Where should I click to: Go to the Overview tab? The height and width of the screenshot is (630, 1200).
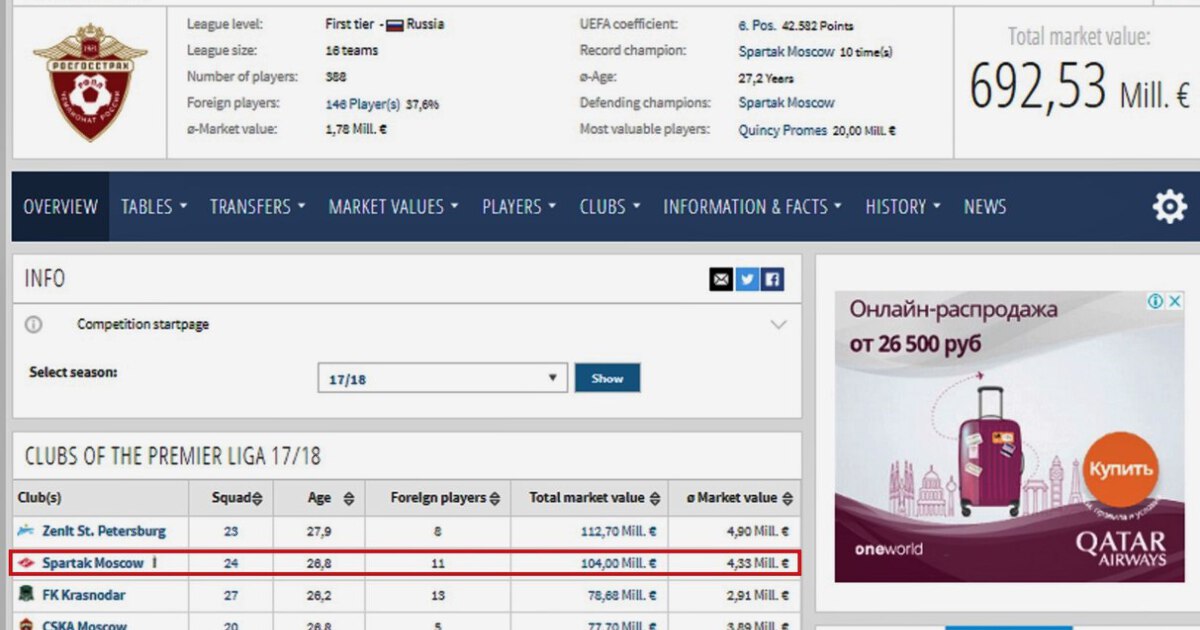tap(60, 207)
